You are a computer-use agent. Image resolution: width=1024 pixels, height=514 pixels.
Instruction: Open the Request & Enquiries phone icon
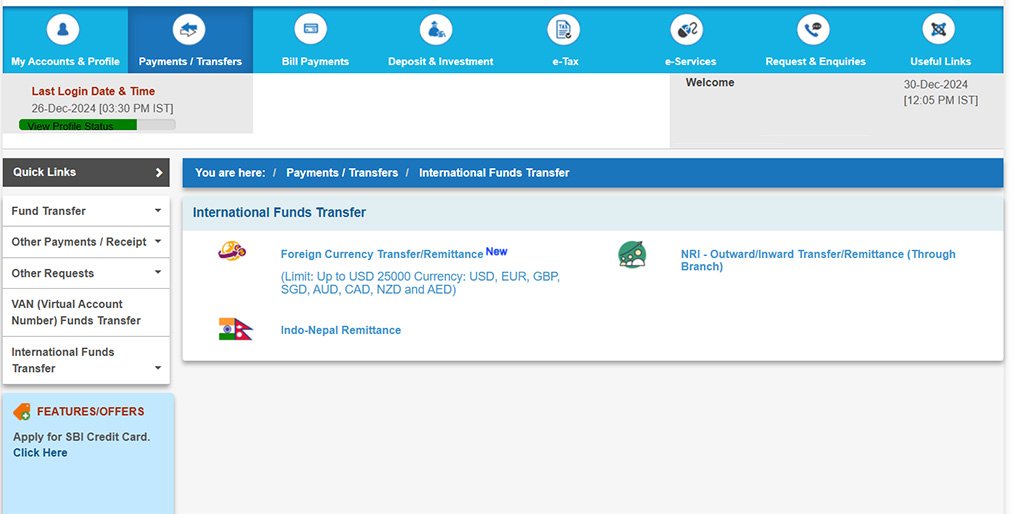coord(814,31)
